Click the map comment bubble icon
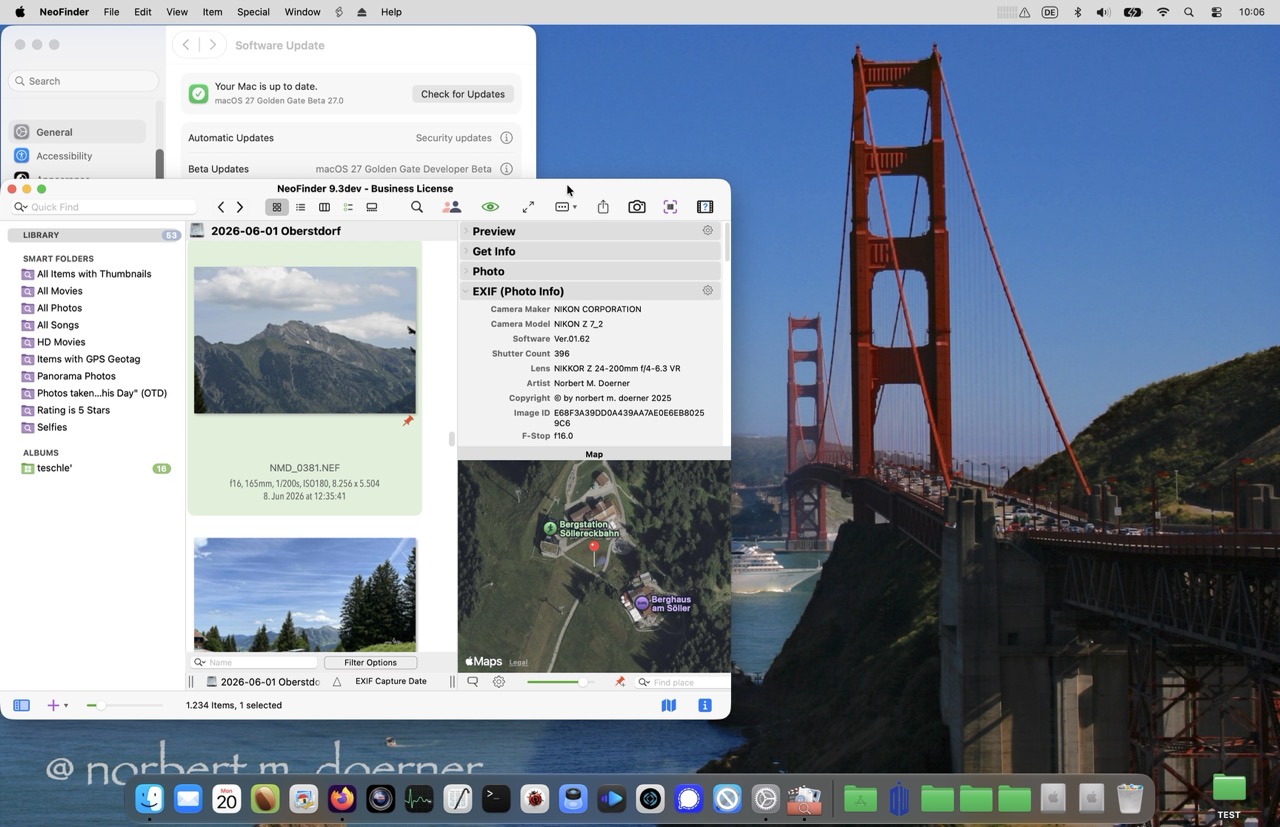 (473, 682)
